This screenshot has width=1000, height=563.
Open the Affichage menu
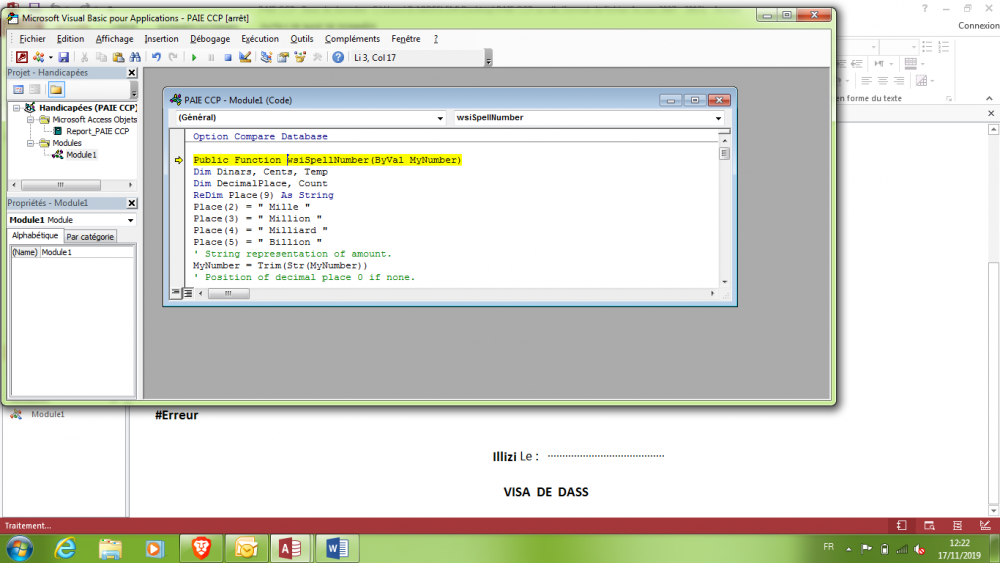coord(114,39)
